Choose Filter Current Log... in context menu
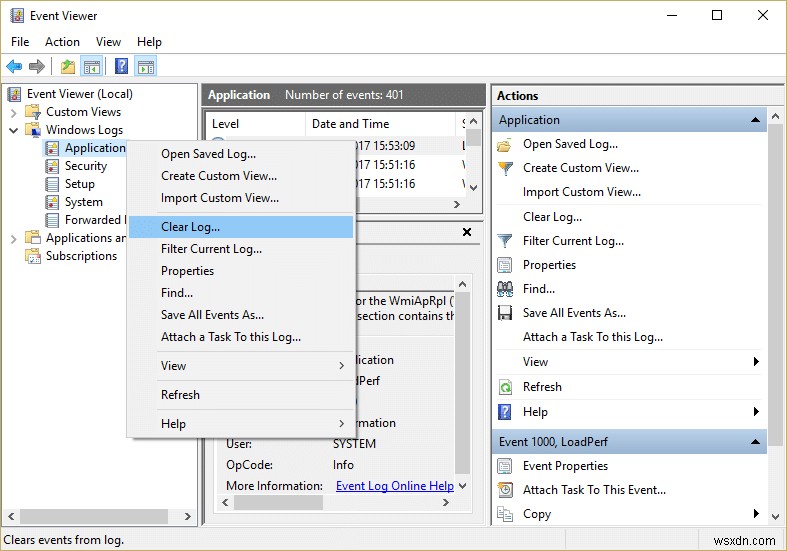Image resolution: width=787 pixels, height=551 pixels. click(x=241, y=249)
